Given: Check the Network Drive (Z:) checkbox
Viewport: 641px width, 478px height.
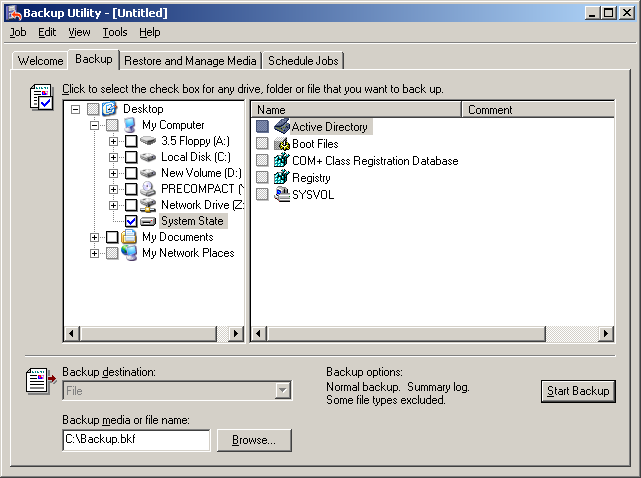Looking at the screenshot, I should (131, 205).
